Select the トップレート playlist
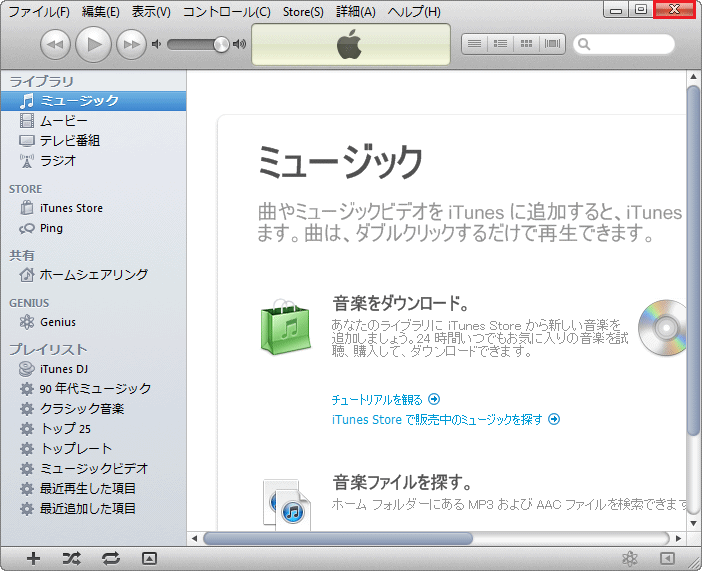Viewport: 702px width, 571px height. pyautogui.click(x=93, y=448)
